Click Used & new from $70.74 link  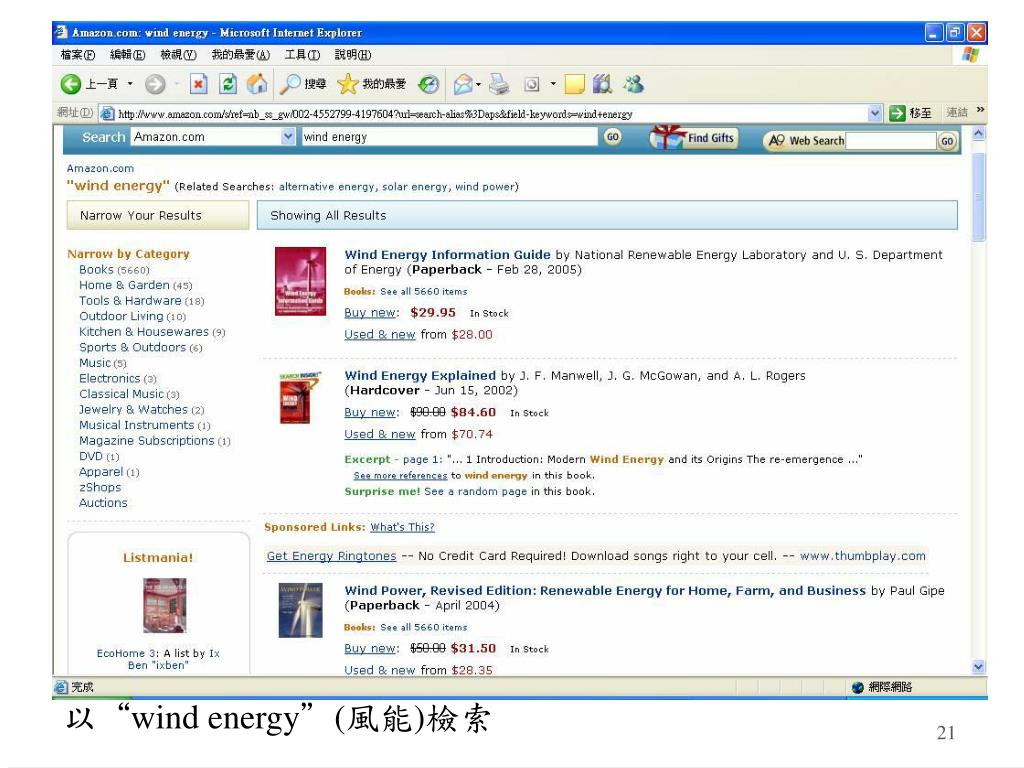pos(379,434)
